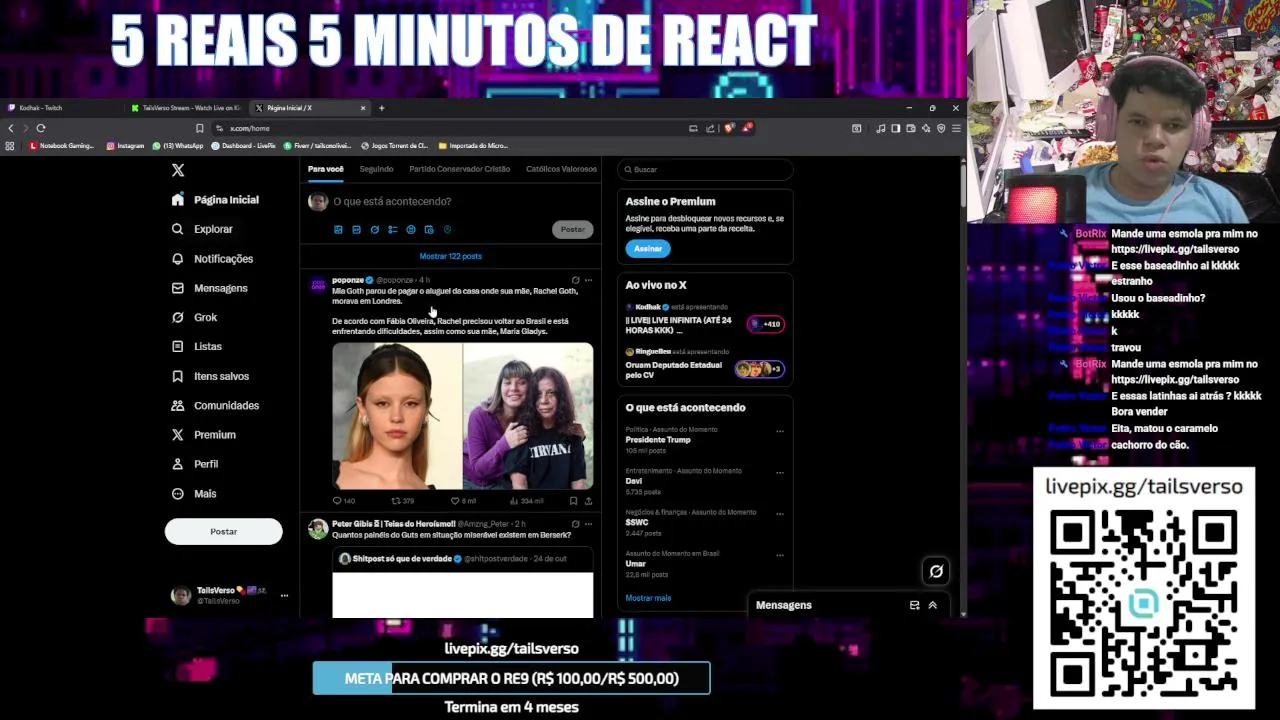Click Mostrar mais under trends
The height and width of the screenshot is (720, 1280).
pos(648,598)
